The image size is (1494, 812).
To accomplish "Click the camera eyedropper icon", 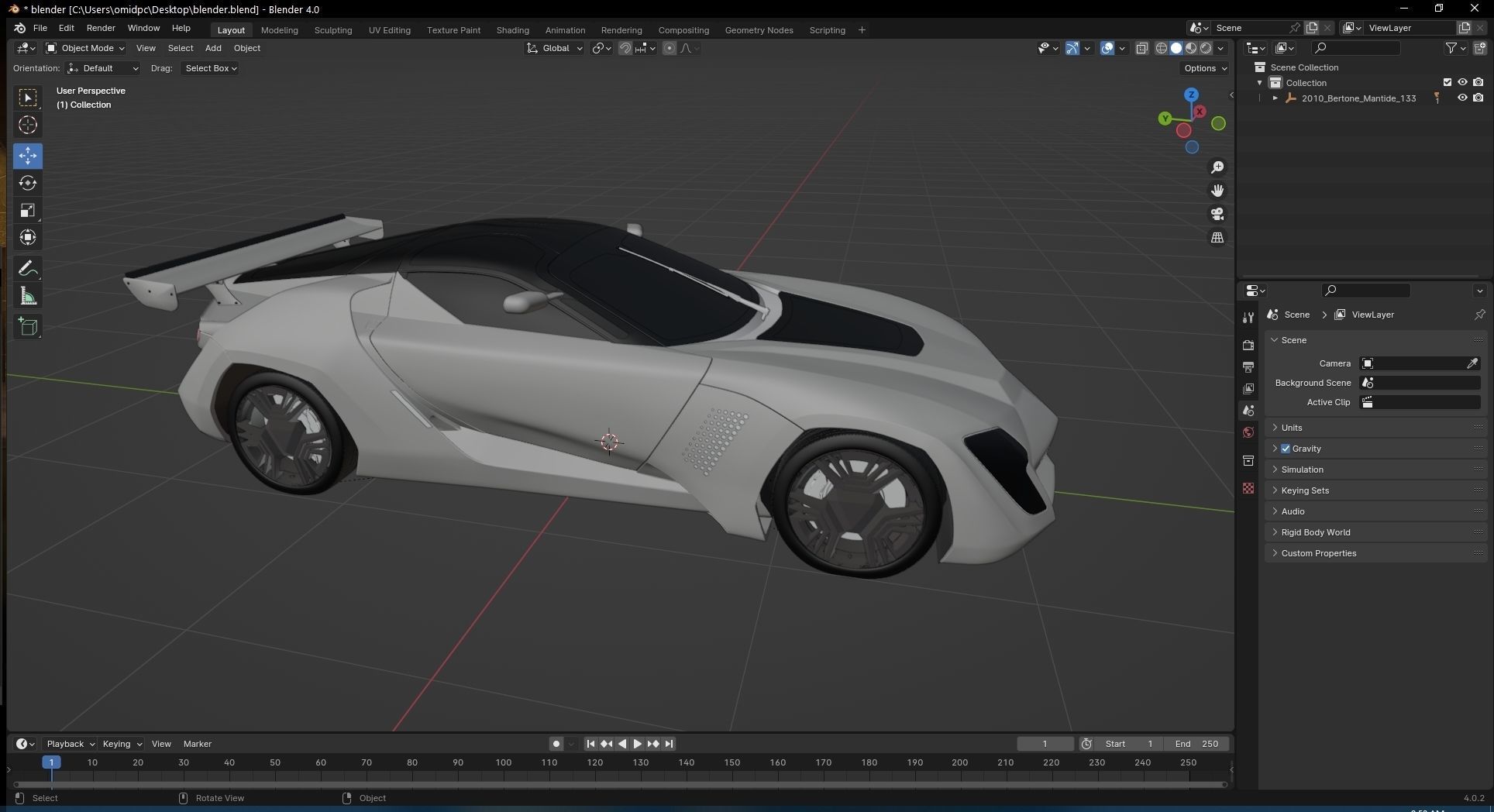I will [x=1472, y=363].
